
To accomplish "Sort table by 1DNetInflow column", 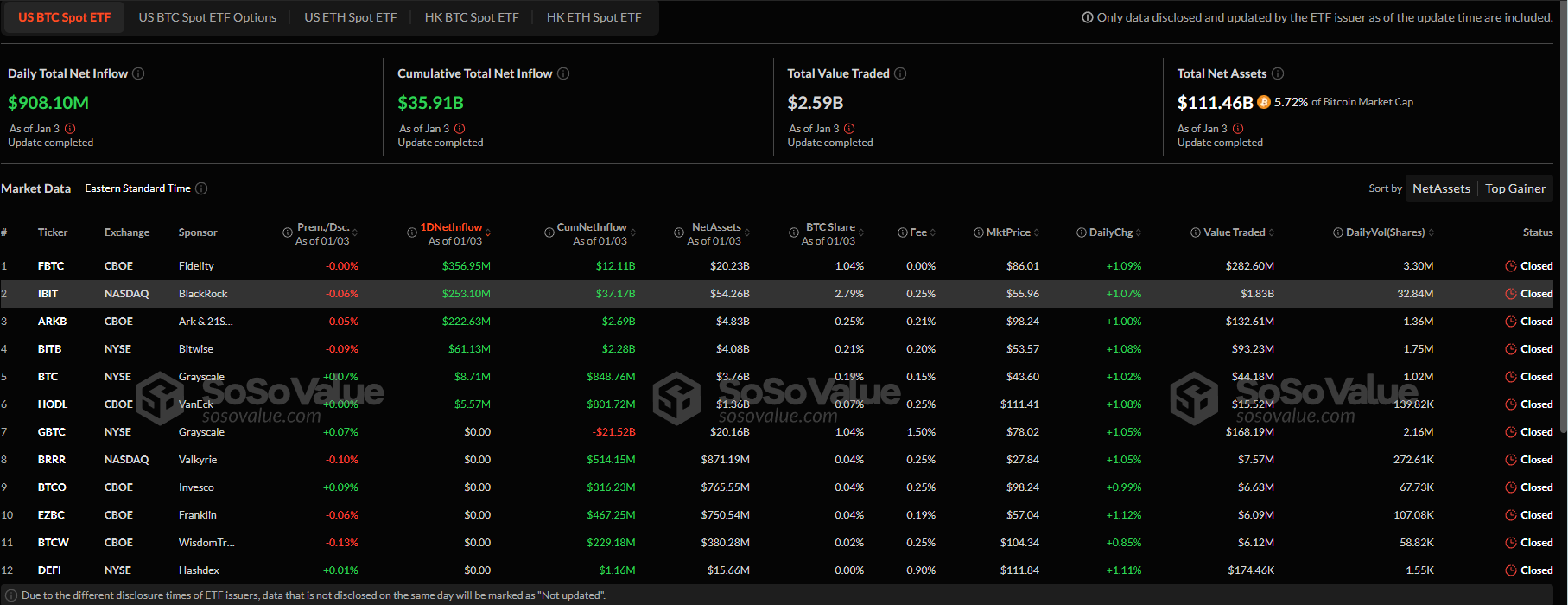I will tap(451, 227).
